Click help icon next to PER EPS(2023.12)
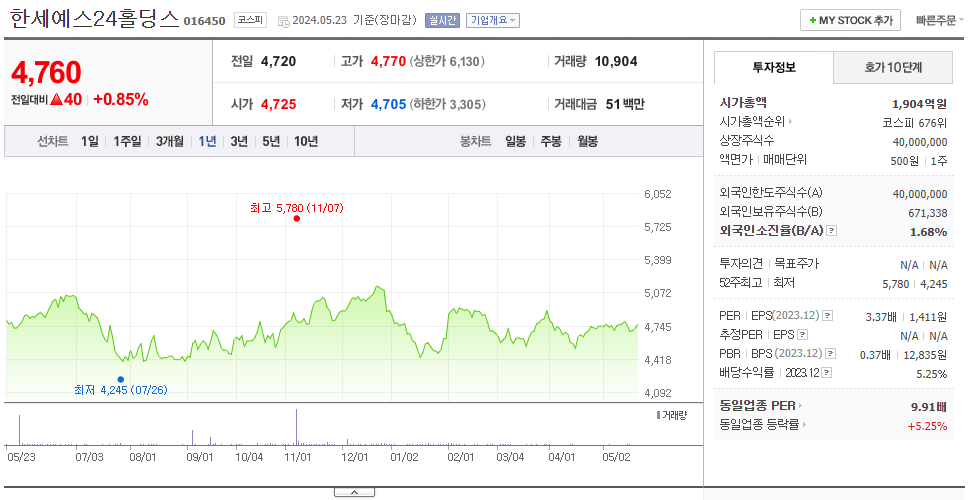The width and height of the screenshot is (968, 500). tap(828, 315)
